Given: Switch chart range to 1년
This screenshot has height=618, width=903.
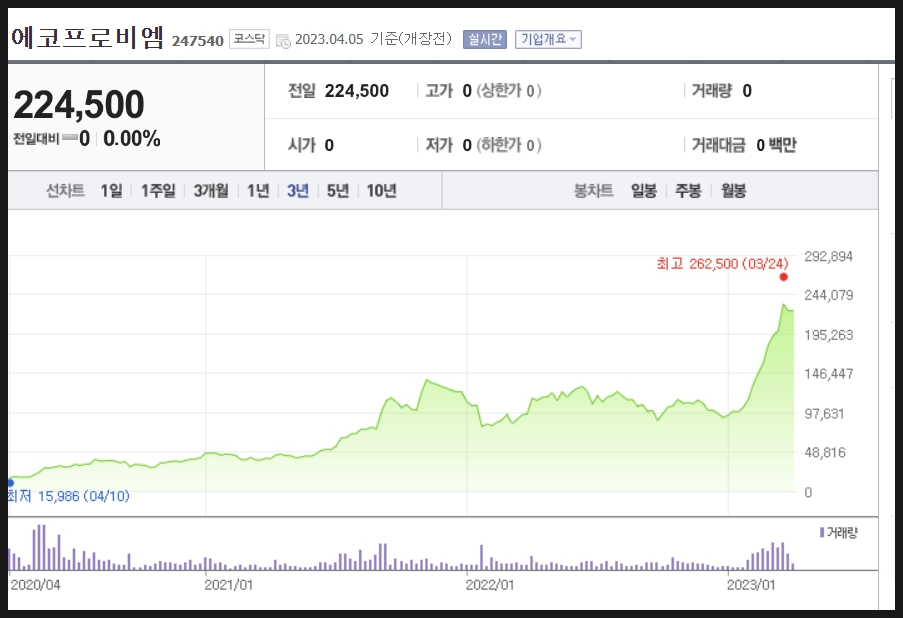Looking at the screenshot, I should [258, 191].
